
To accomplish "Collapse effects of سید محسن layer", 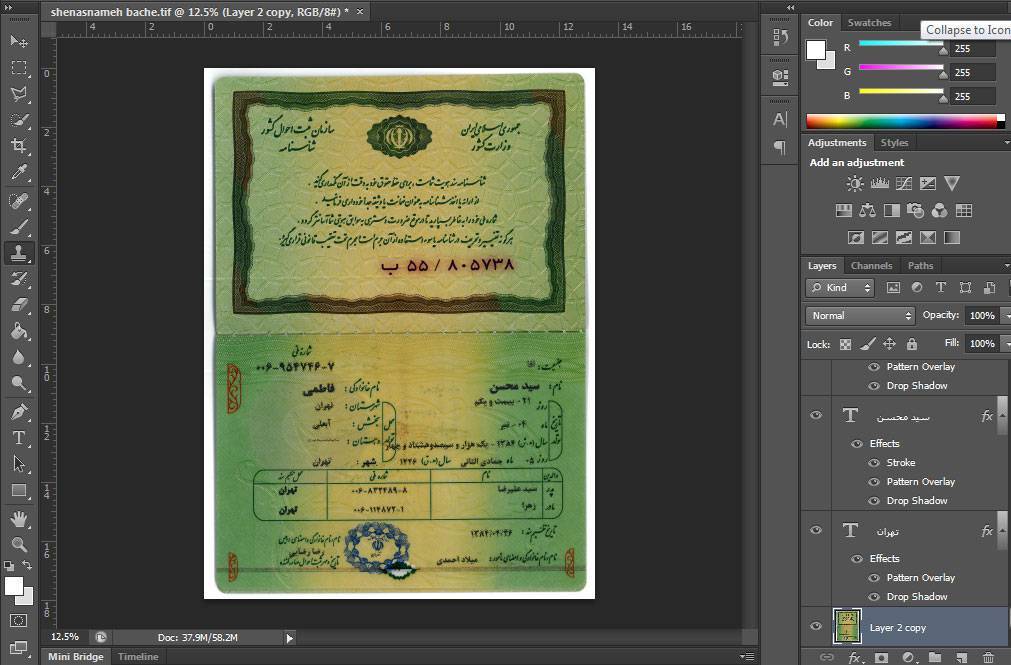I will pos(1002,415).
